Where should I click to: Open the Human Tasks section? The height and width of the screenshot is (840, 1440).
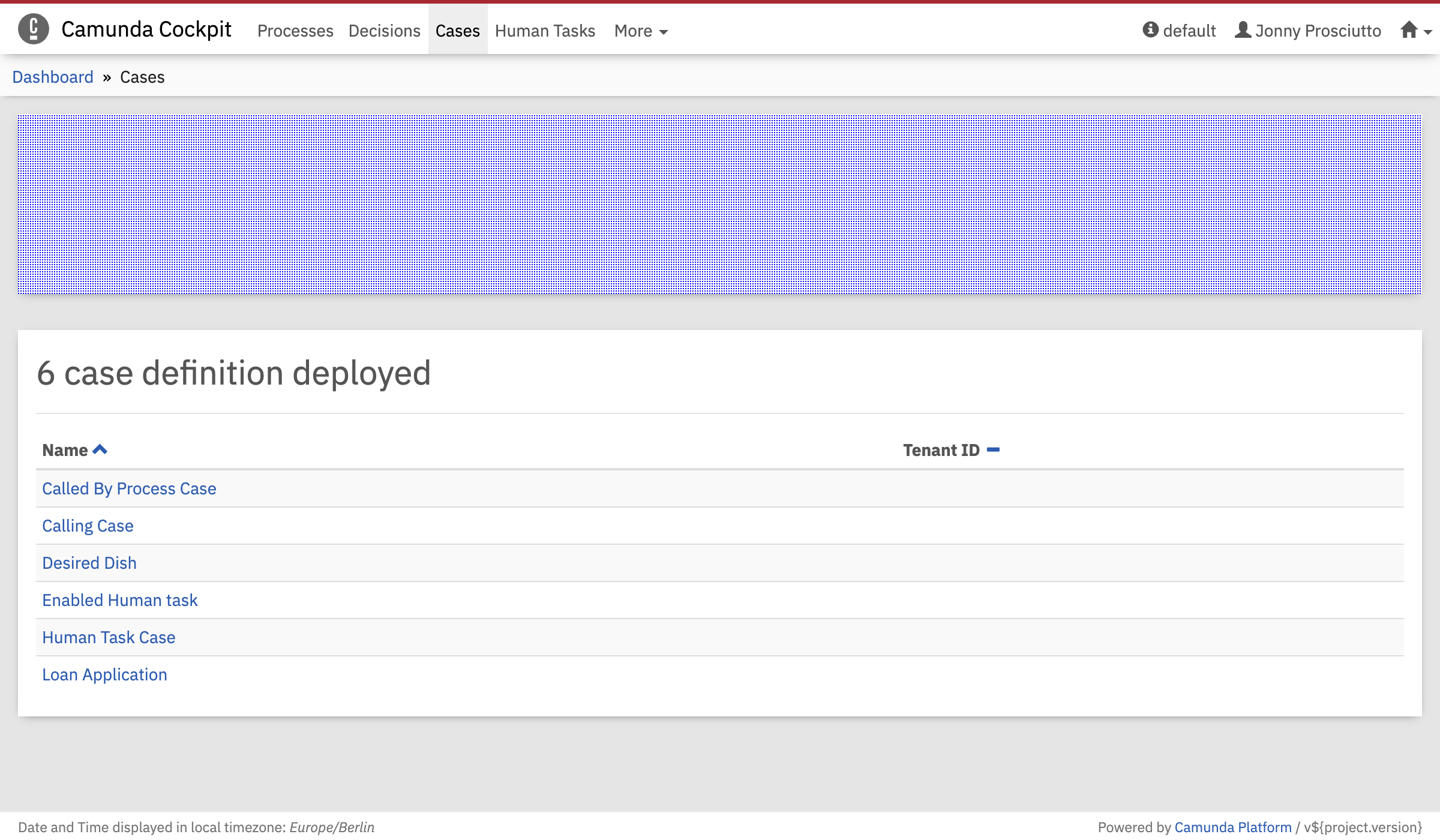pyautogui.click(x=545, y=31)
